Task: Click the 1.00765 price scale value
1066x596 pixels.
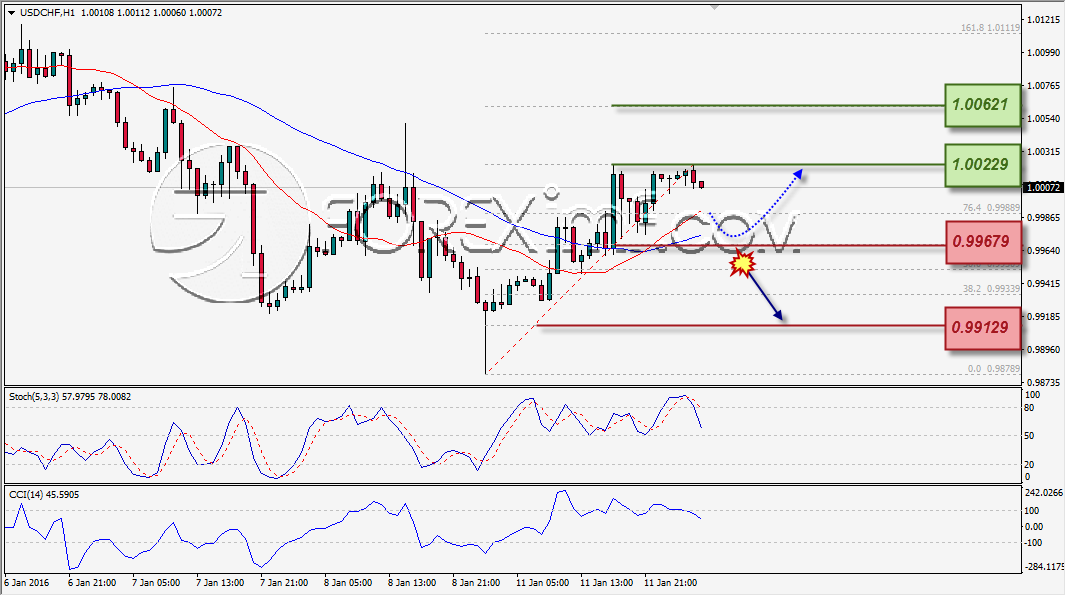Action: [1043, 86]
